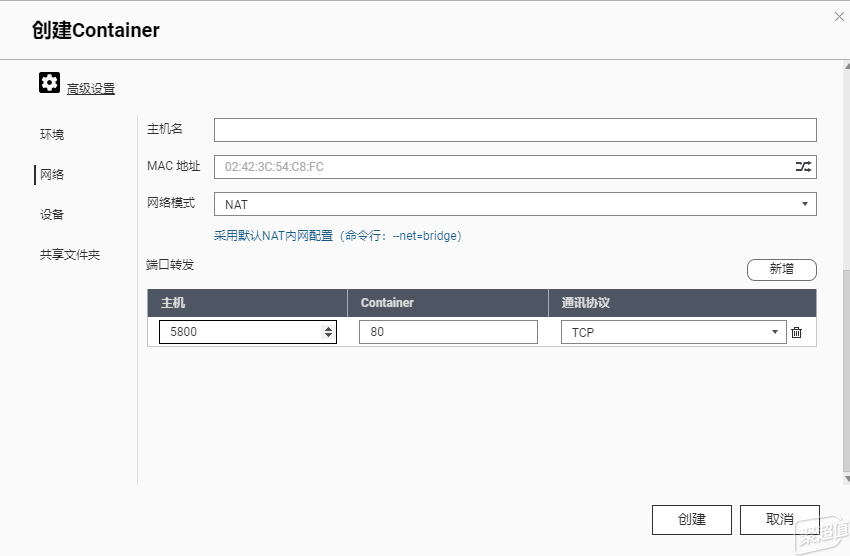Switch to the 共享文件夹 tab
The width and height of the screenshot is (850, 556).
pos(70,255)
